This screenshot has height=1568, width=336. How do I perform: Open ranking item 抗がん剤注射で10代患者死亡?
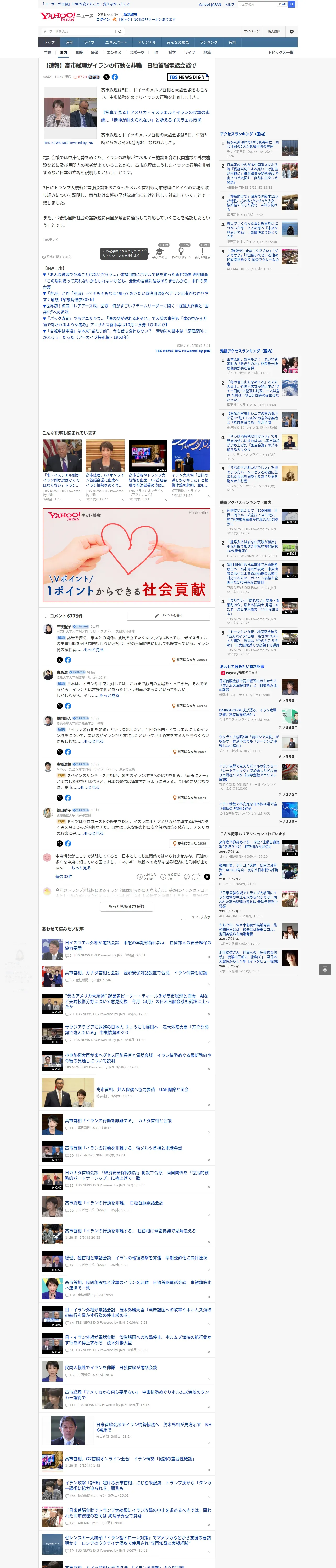tap(253, 145)
